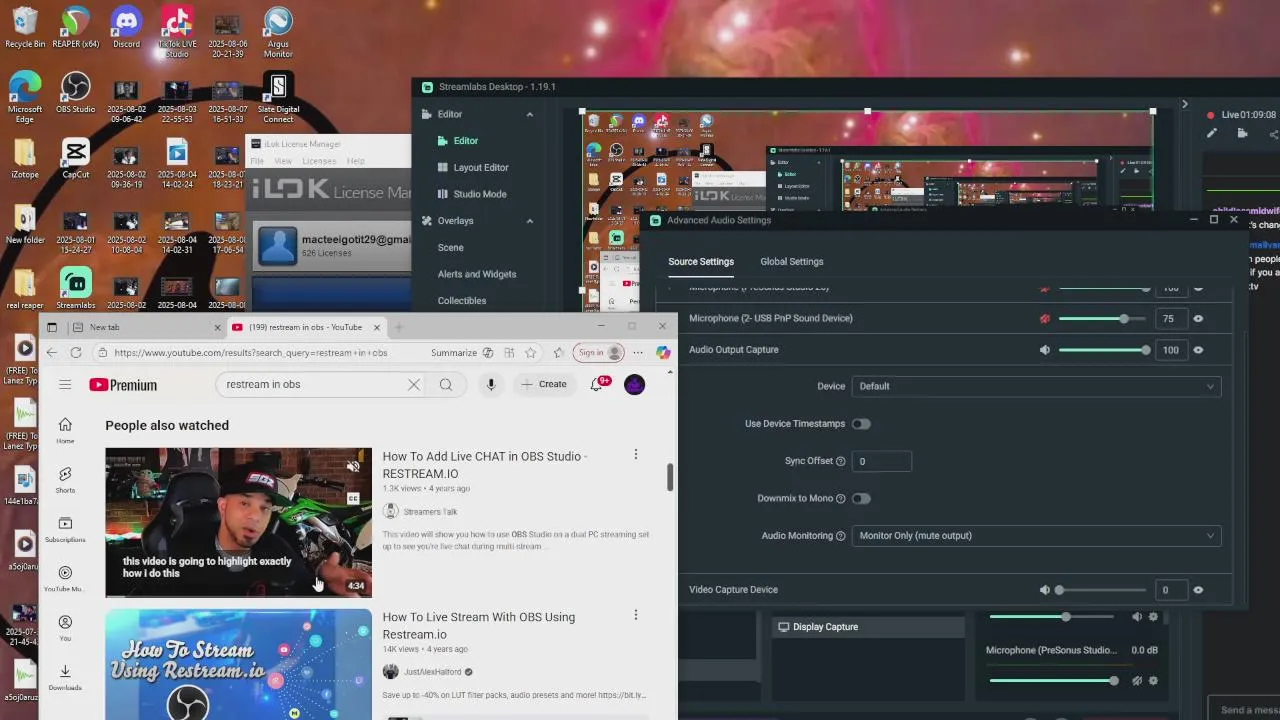Viewport: 1280px width, 720px height.
Task: Click the Sync Offset input field
Action: 881,461
